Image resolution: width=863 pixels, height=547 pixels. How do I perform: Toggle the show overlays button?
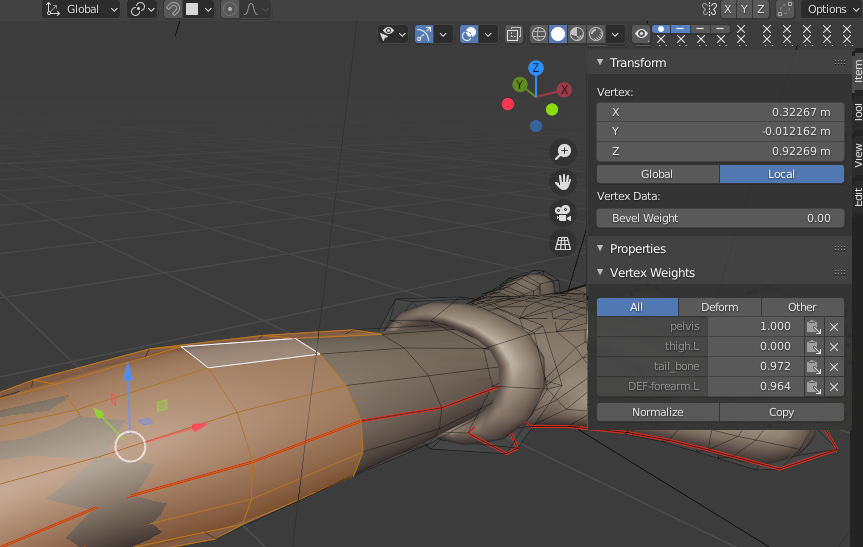pos(469,34)
